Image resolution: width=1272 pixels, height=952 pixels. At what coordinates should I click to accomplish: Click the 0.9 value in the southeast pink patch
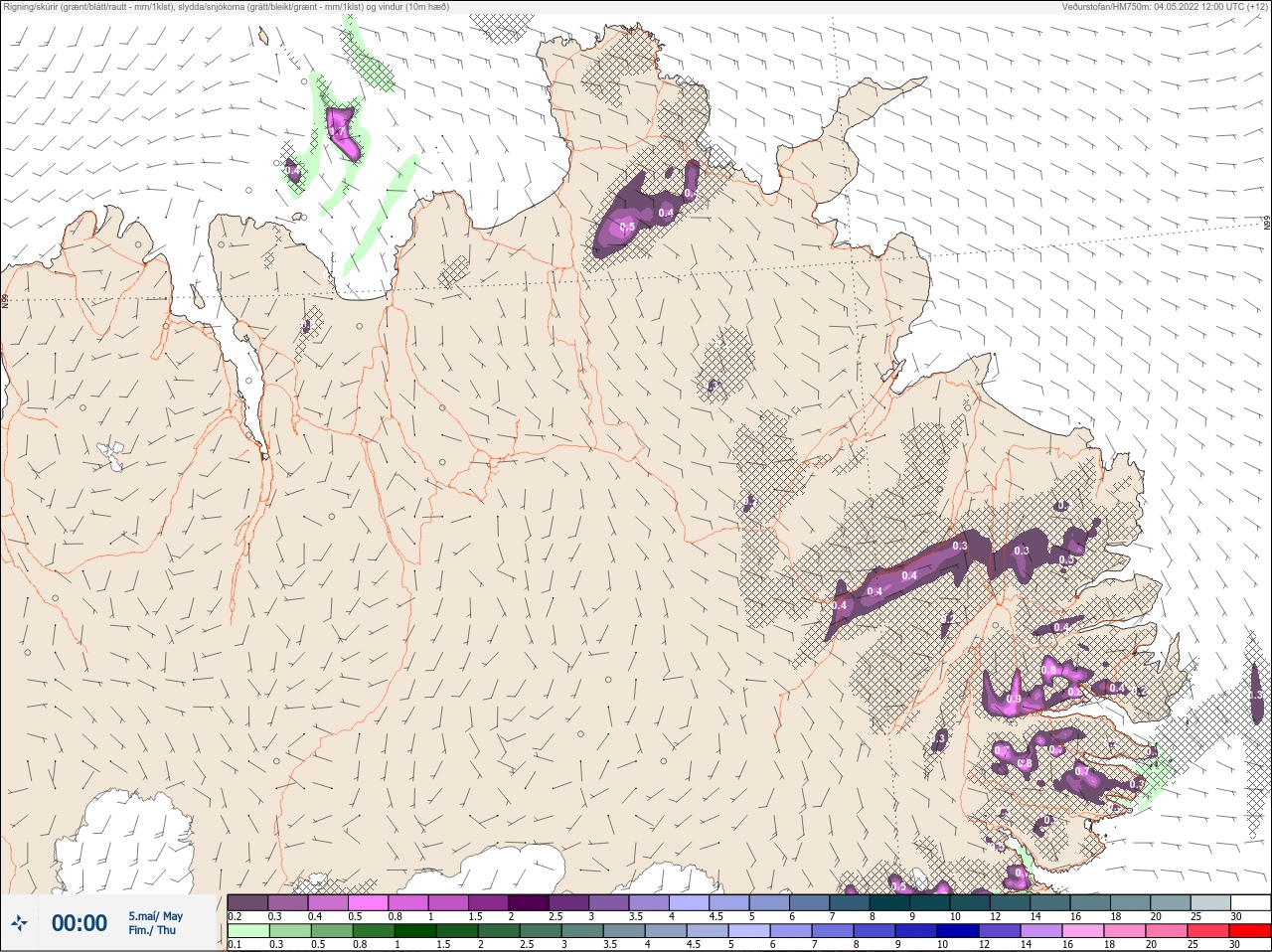[1013, 699]
